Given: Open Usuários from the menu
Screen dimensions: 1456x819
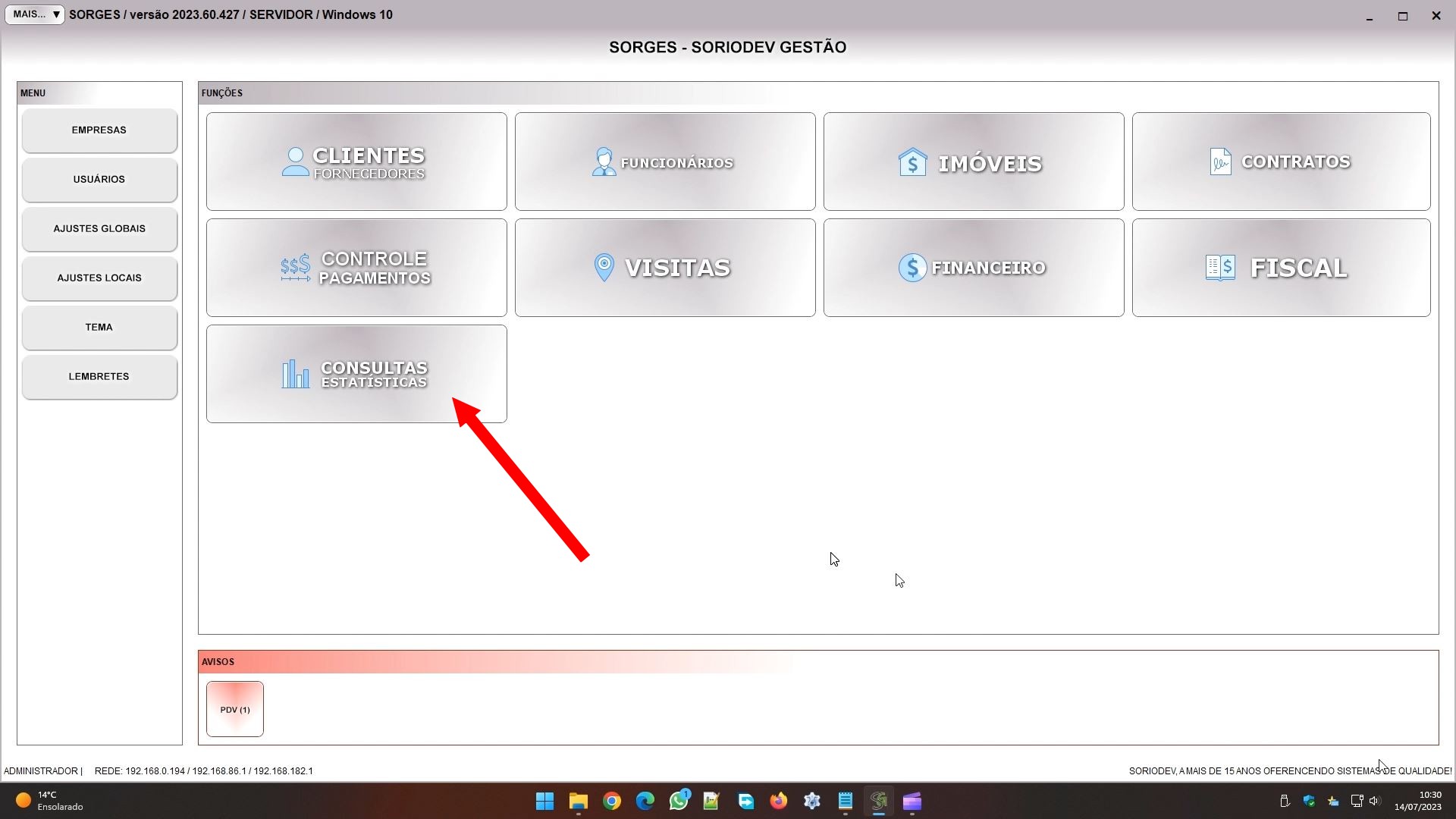Looking at the screenshot, I should pos(99,180).
